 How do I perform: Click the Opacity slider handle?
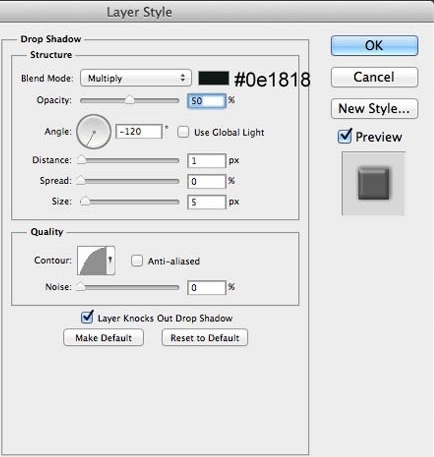(x=129, y=100)
